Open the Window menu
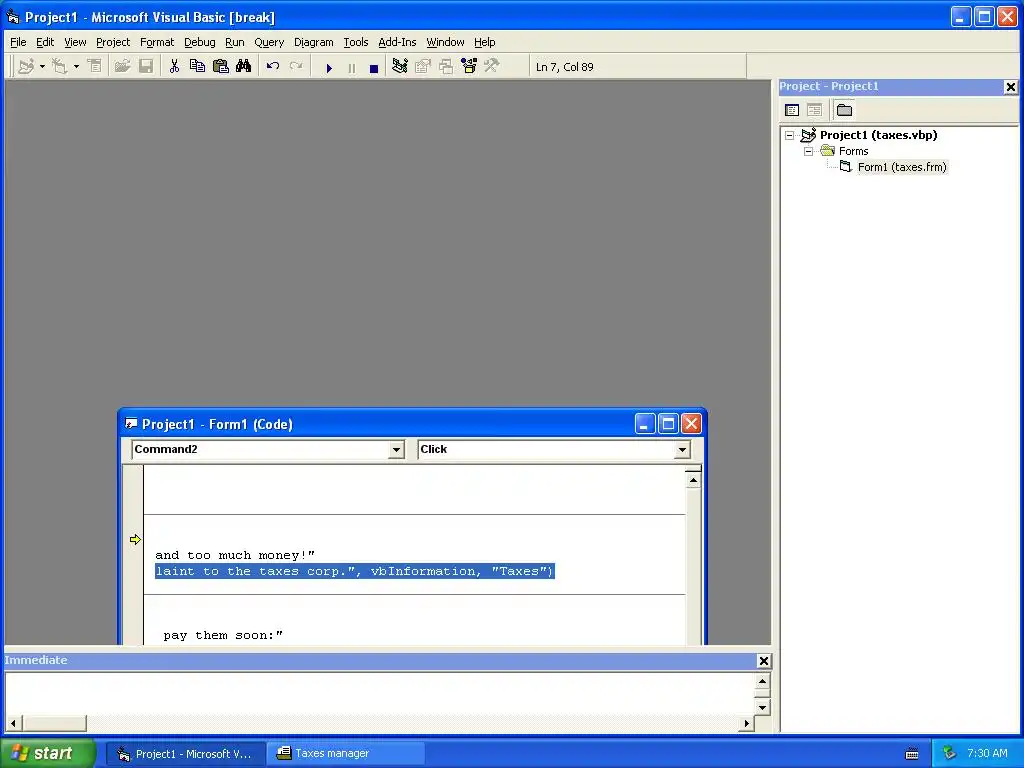 point(445,42)
